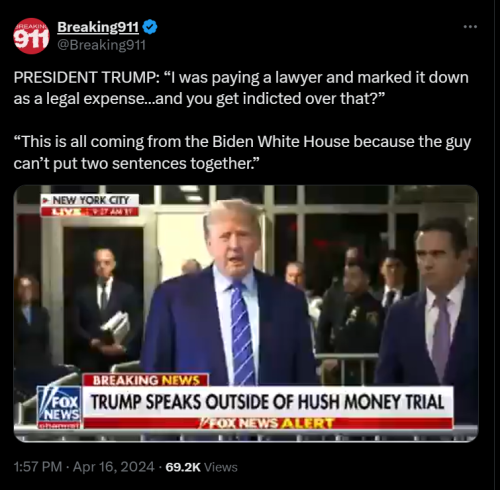Play the embedded Fox News video
The image size is (500, 490).
coord(246,313)
